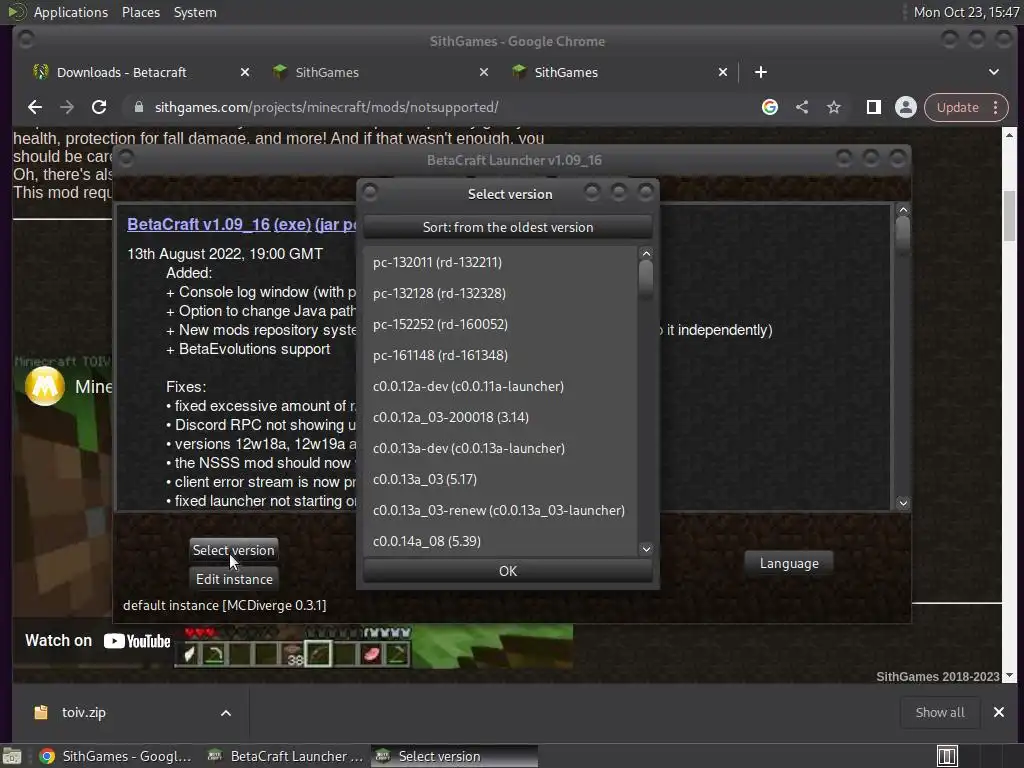Select version c0.0.14a_08 (5.39)
Screen dimensions: 1024x768
(500, 541)
